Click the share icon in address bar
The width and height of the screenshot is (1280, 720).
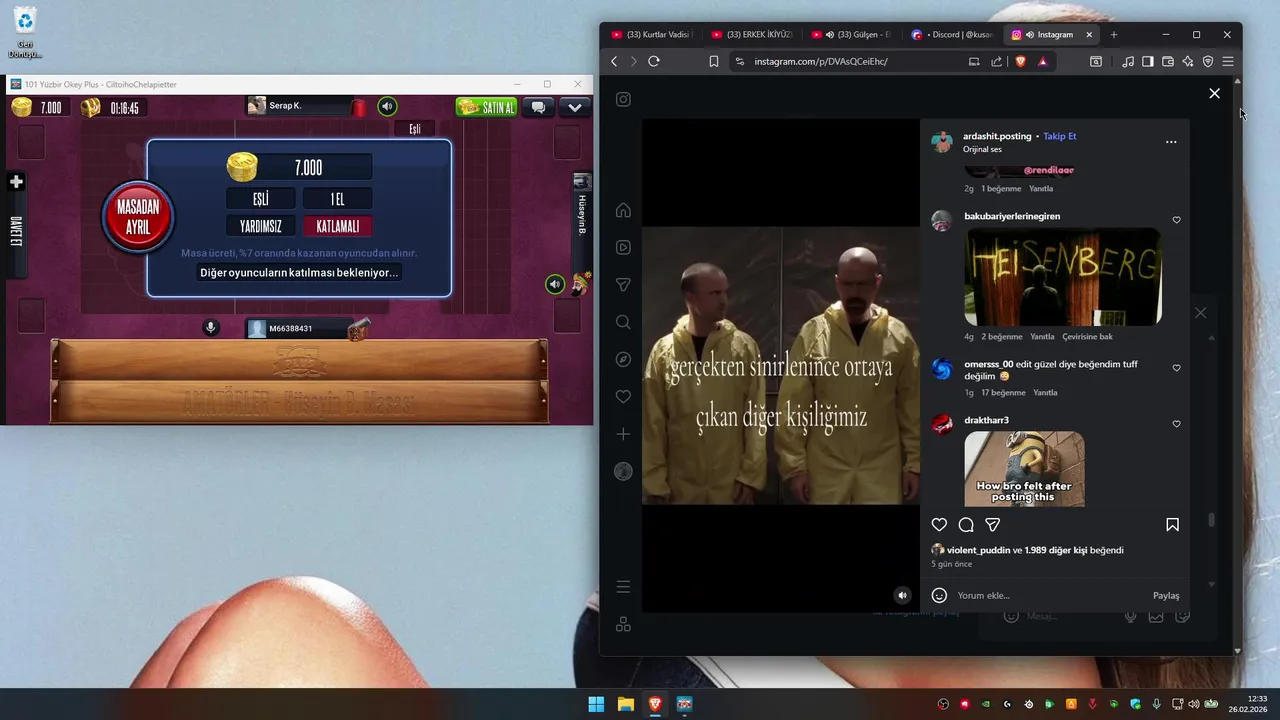(x=997, y=61)
